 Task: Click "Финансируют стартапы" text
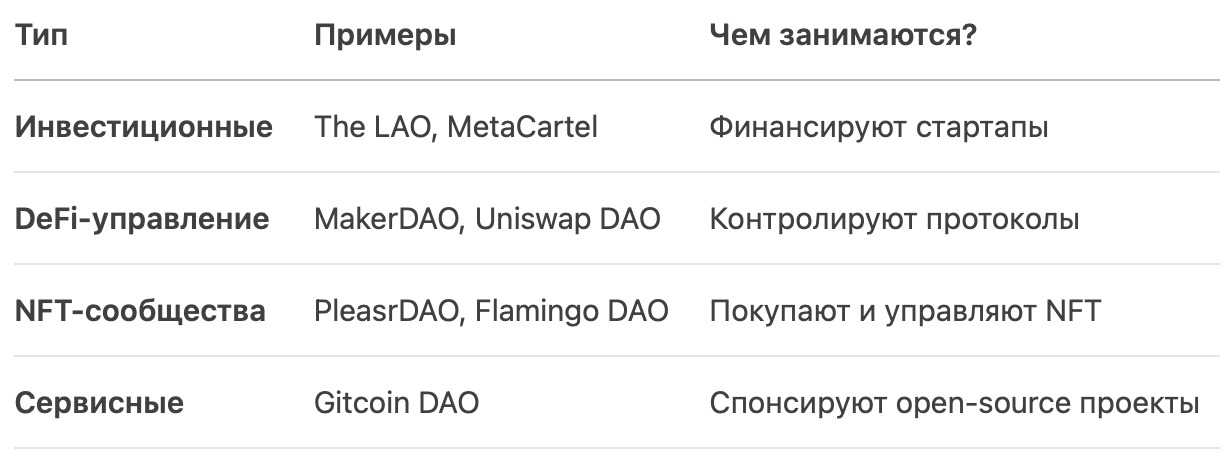(x=879, y=127)
